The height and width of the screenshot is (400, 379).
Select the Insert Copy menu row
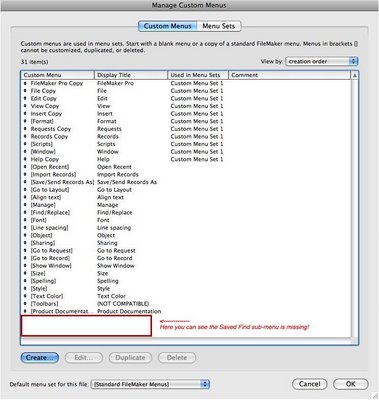[x=186, y=114]
